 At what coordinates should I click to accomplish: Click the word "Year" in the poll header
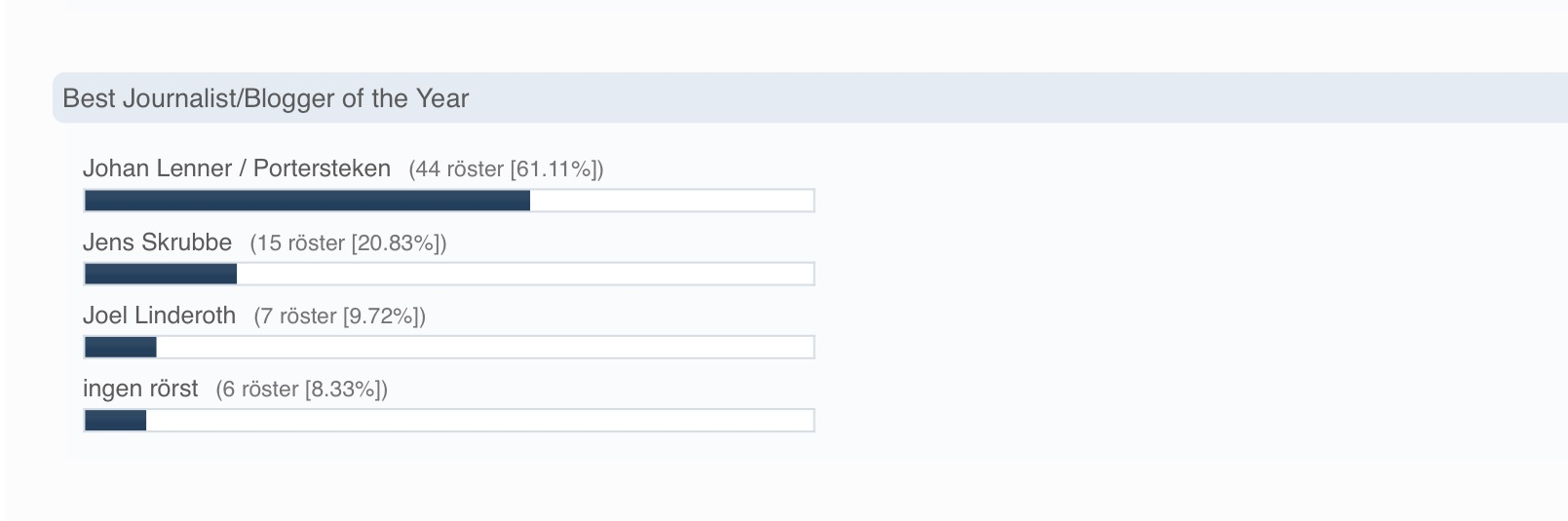coord(442,98)
